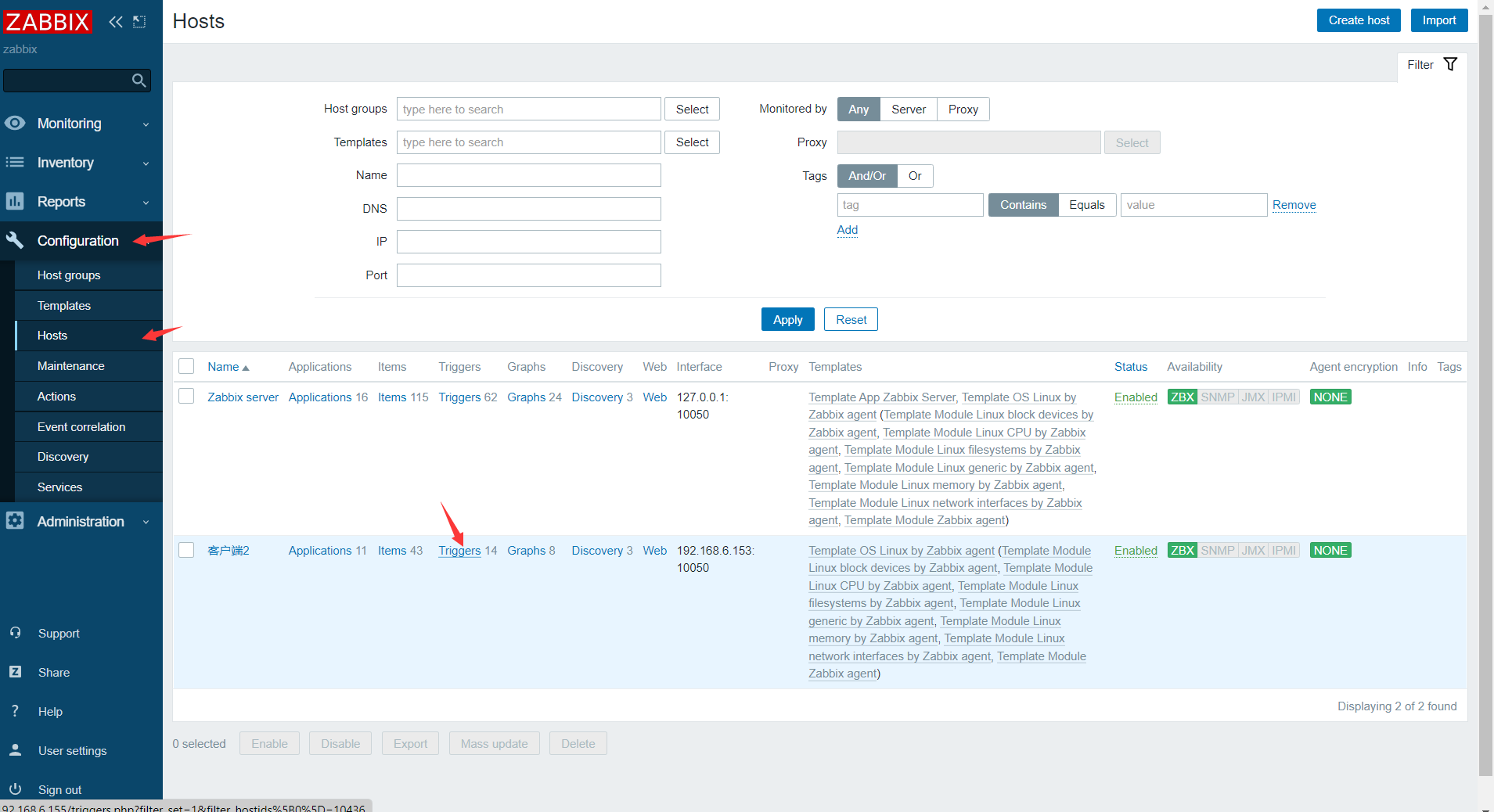Screen dimensions: 1494x812
Task: Set Monitored by to Proxy
Action: pos(963,110)
